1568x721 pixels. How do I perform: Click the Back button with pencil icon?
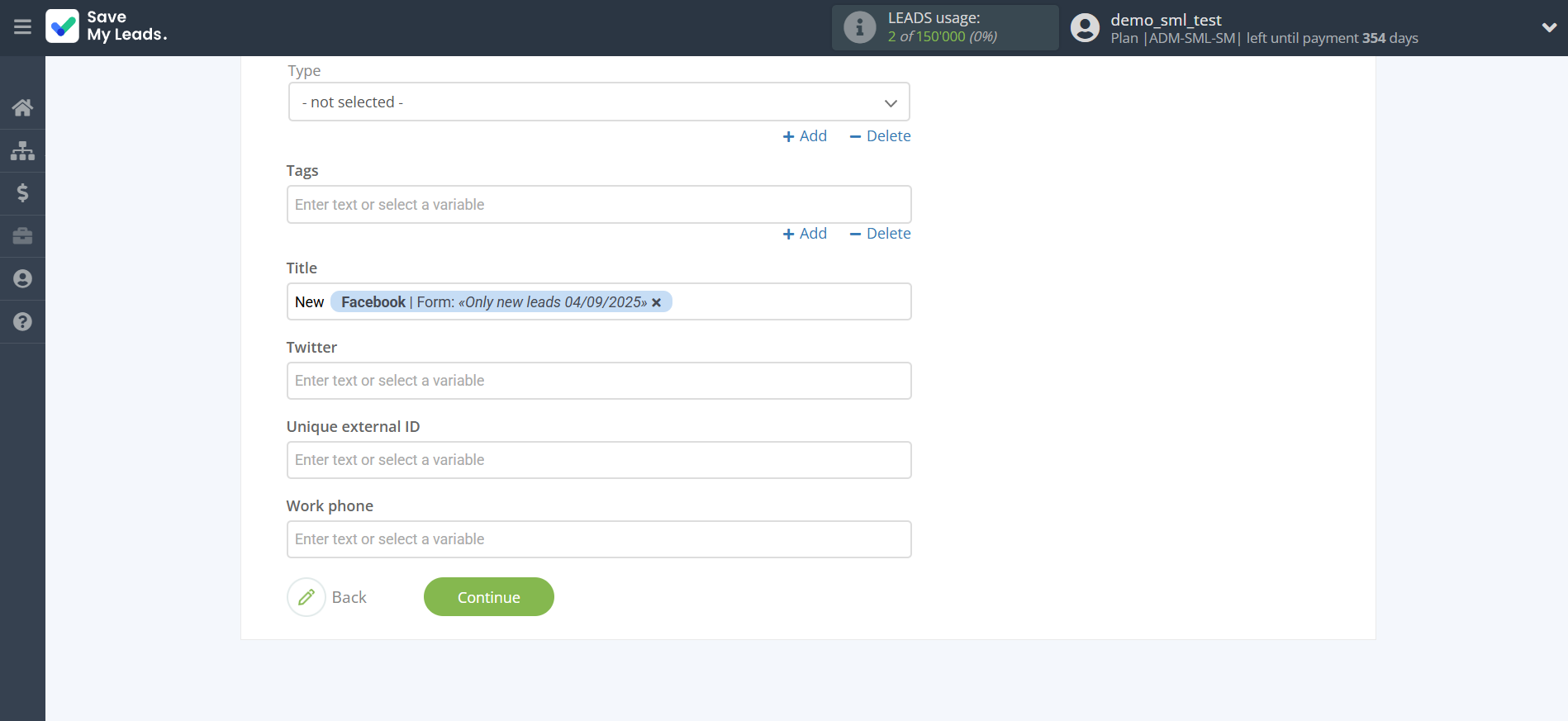328,597
